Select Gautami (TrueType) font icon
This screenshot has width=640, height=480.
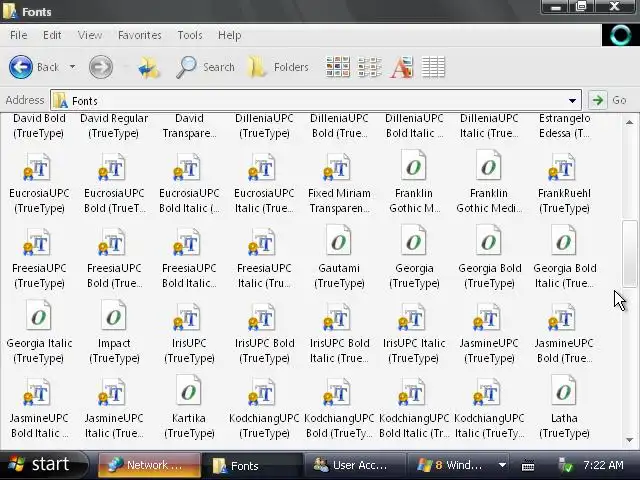[x=339, y=240]
